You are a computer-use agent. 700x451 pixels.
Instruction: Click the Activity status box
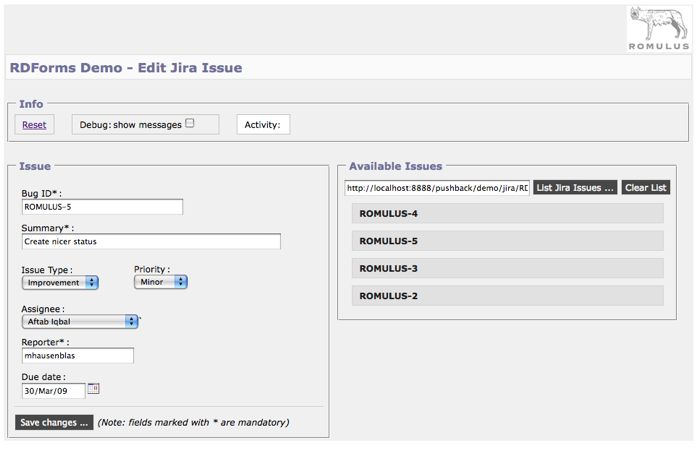tap(264, 125)
